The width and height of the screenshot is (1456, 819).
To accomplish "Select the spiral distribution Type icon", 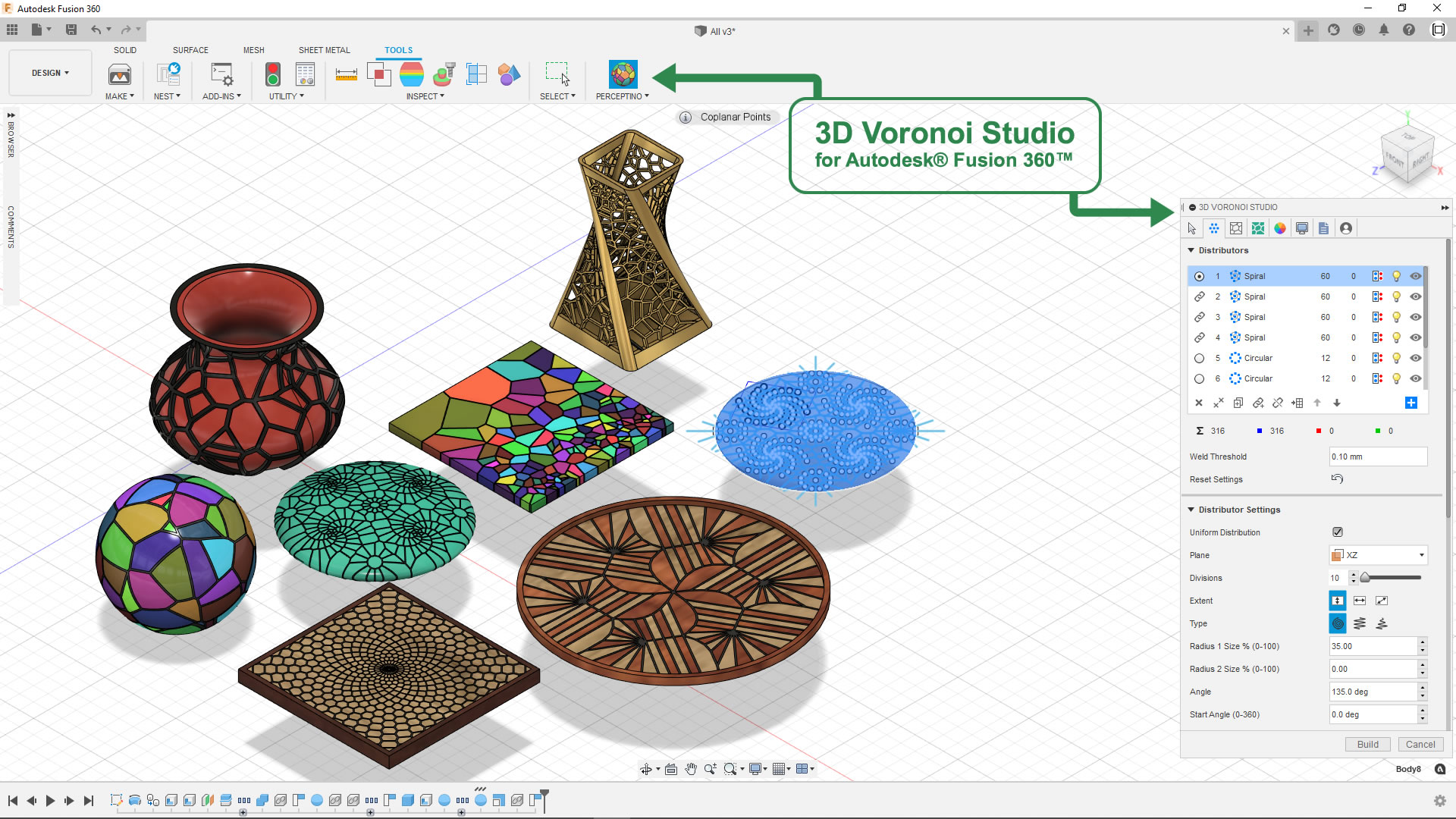I will [x=1338, y=623].
